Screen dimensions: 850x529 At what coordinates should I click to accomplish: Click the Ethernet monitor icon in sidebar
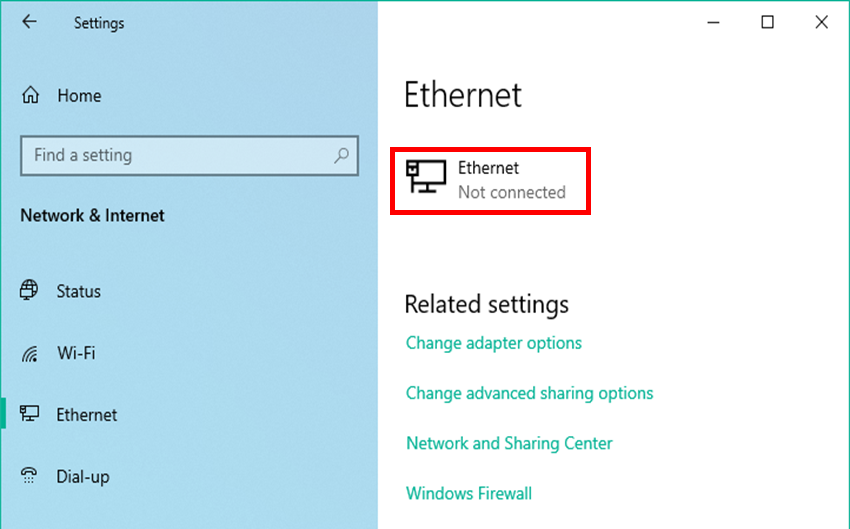point(29,414)
